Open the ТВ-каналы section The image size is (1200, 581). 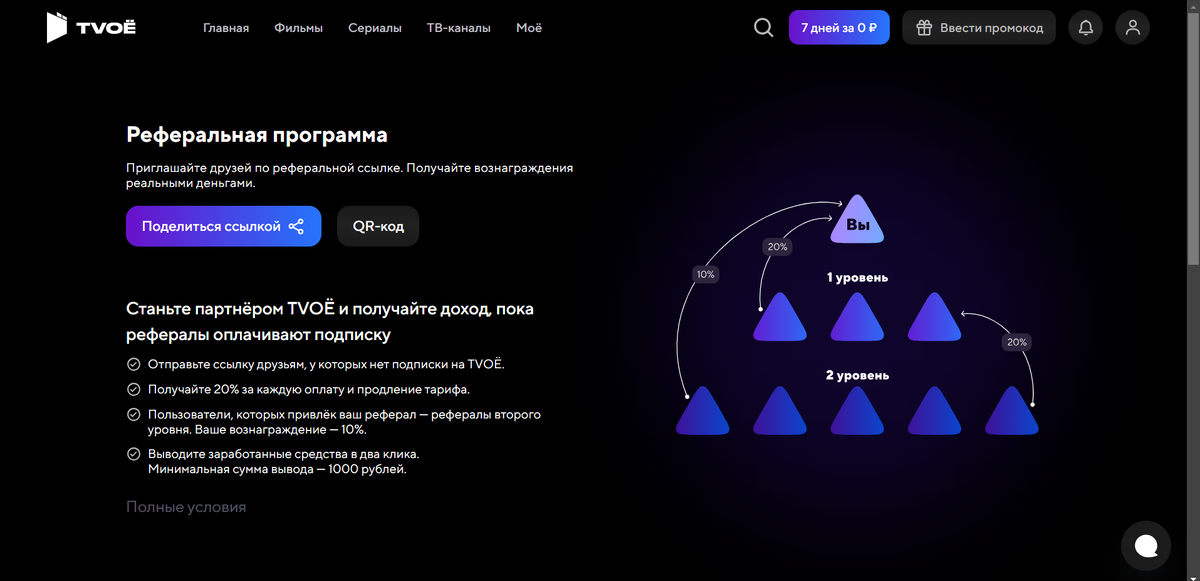point(459,27)
